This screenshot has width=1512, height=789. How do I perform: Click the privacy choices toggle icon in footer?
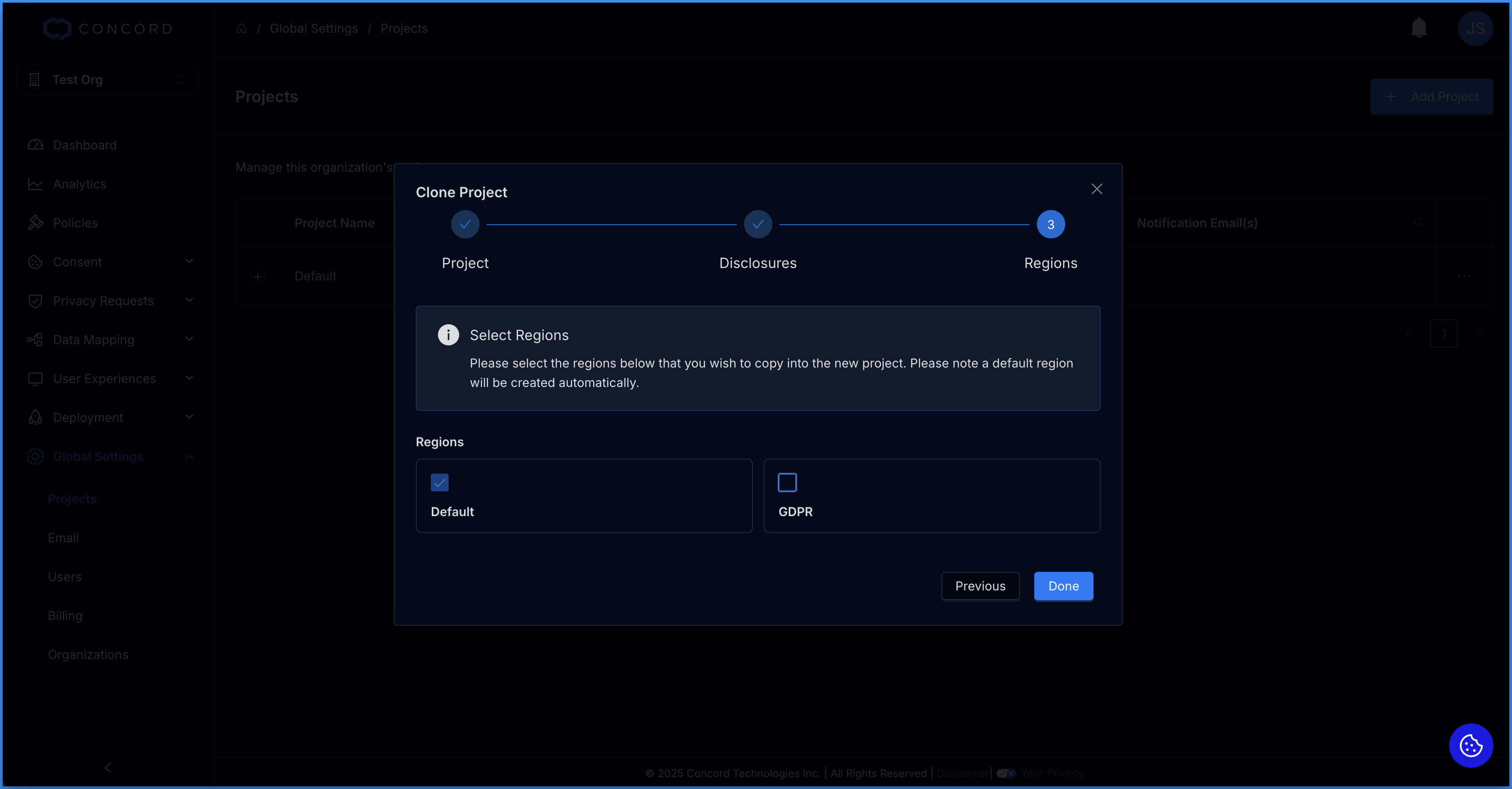pyautogui.click(x=1005, y=773)
